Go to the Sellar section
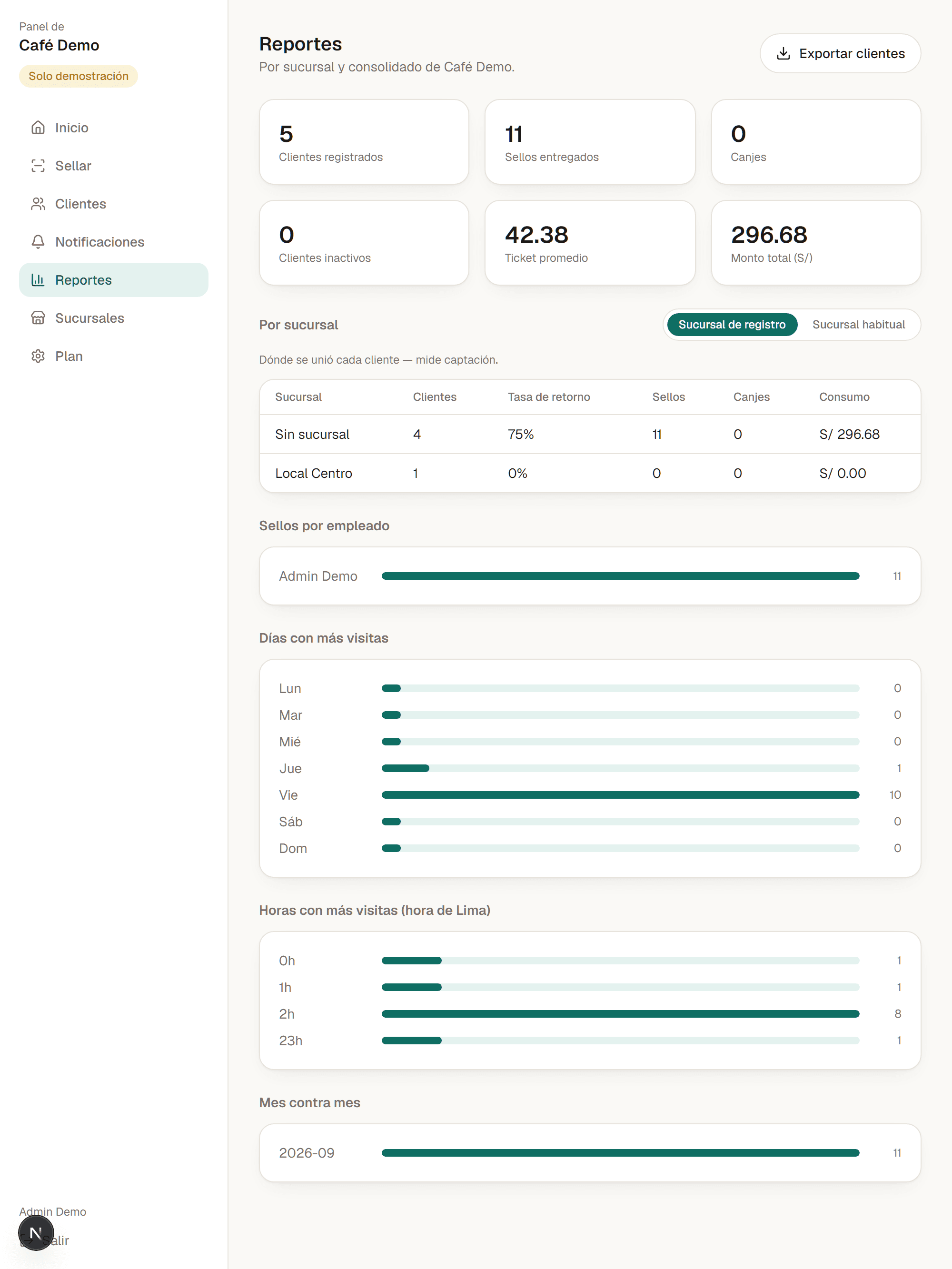Viewport: 952px width, 1269px height. pyautogui.click(x=114, y=166)
